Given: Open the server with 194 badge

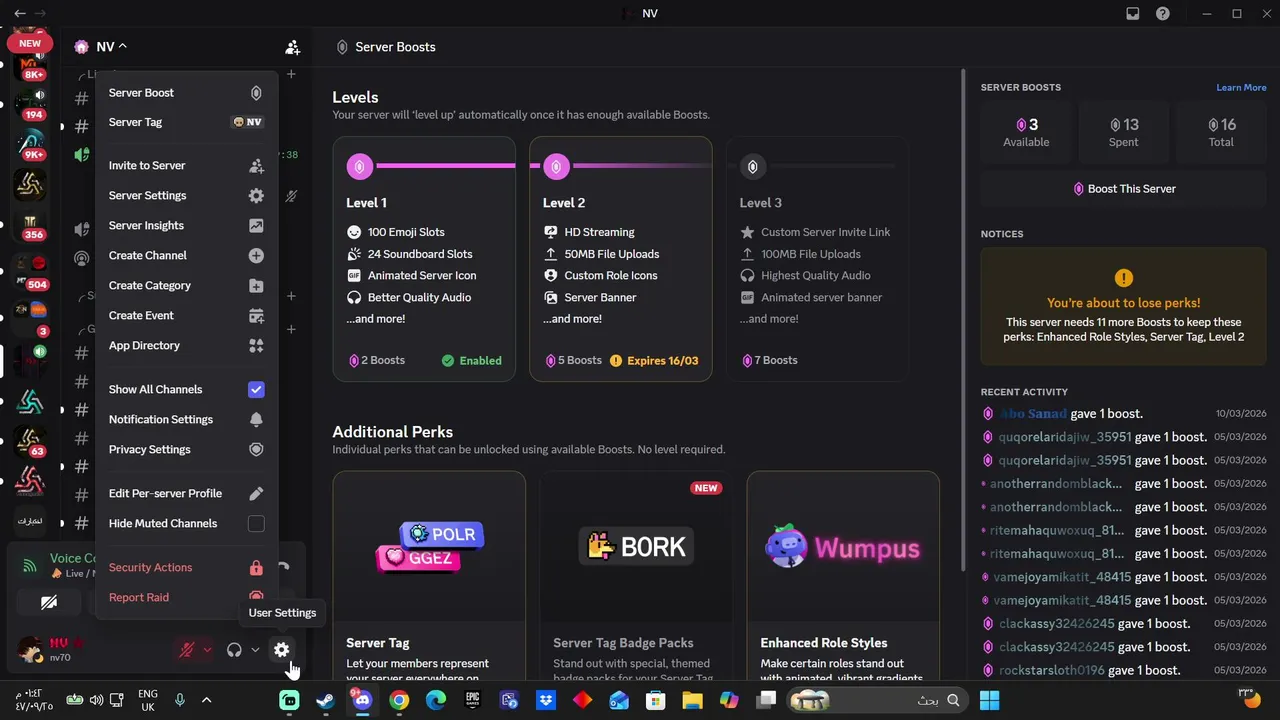Looking at the screenshot, I should tap(32, 103).
